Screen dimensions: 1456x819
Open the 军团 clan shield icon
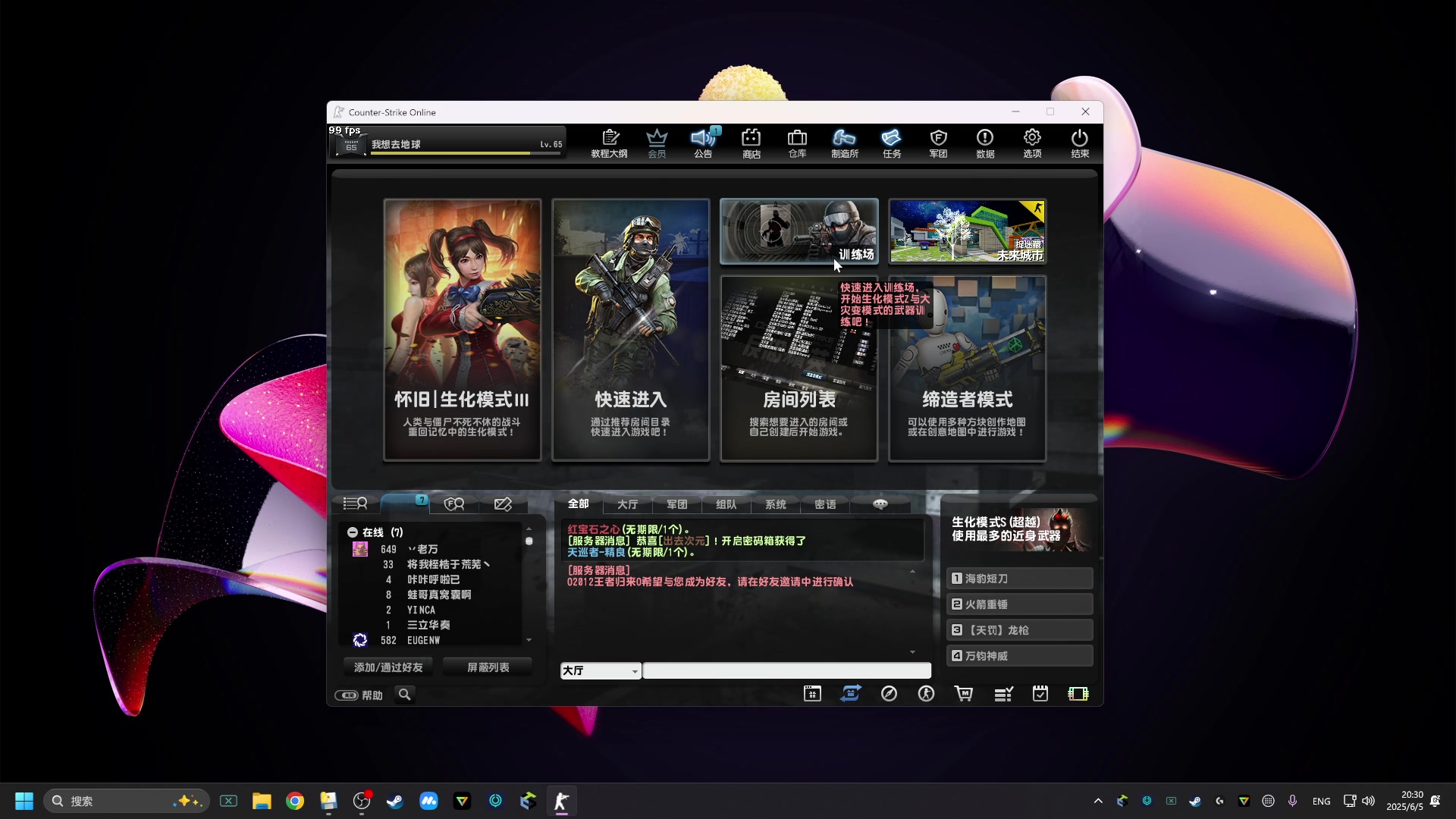(938, 143)
